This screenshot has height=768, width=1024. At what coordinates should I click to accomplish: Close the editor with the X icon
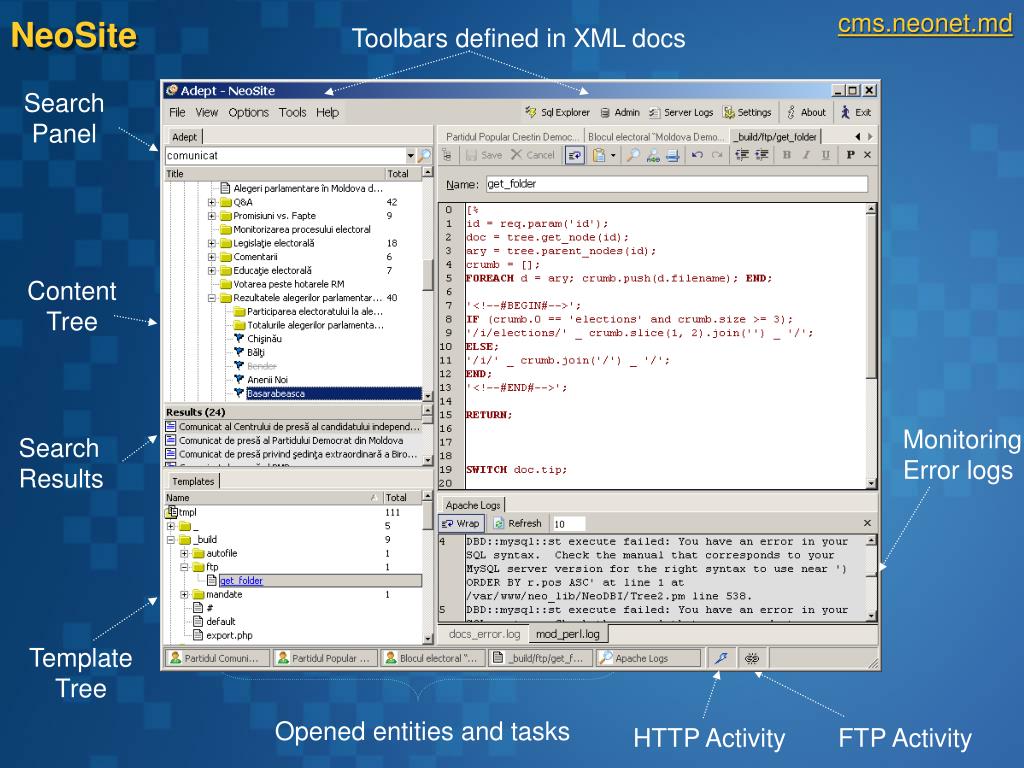click(x=867, y=155)
